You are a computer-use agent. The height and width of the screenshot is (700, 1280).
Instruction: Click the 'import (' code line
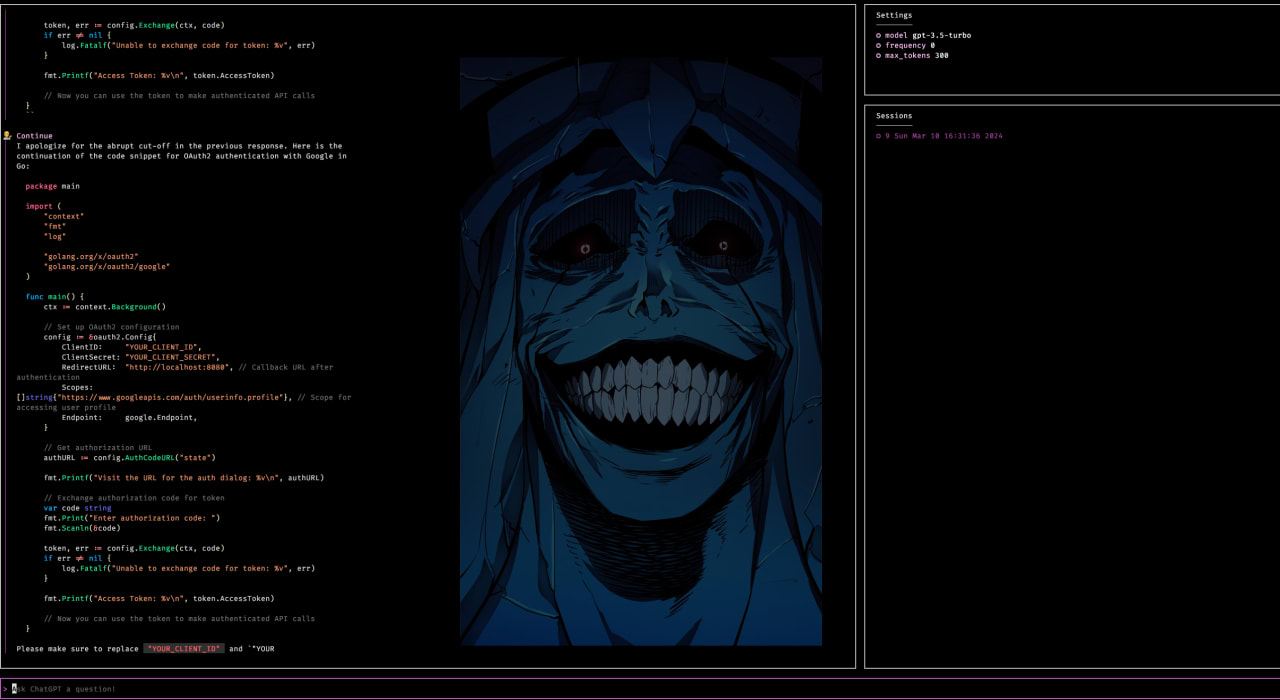pos(43,206)
